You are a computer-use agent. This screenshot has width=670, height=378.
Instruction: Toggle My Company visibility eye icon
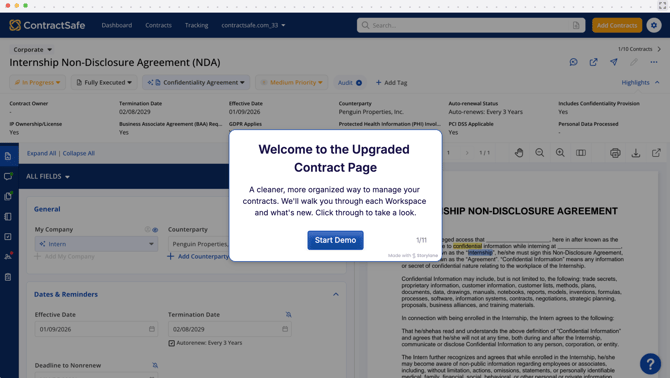(x=155, y=230)
